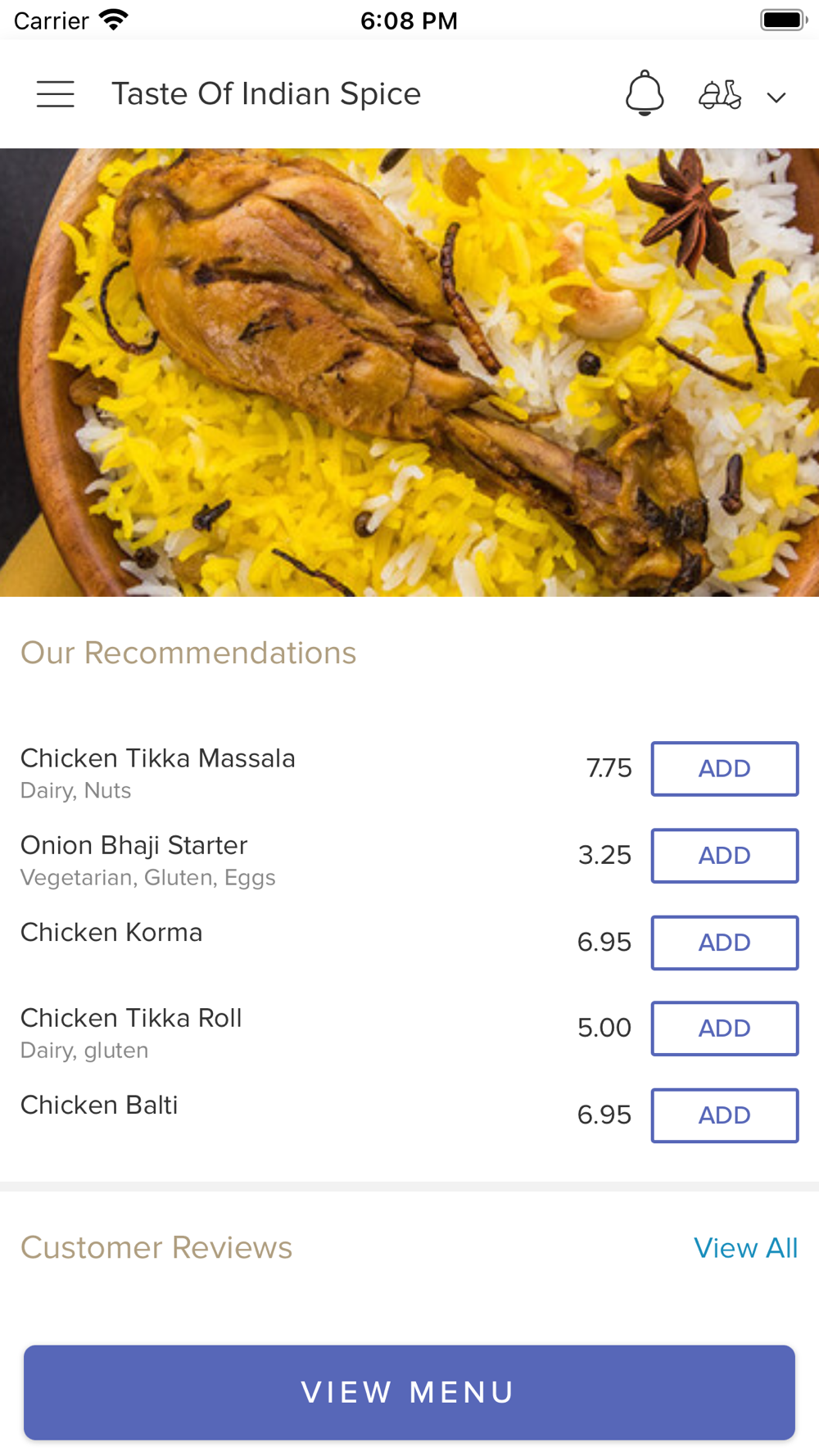Screen dimensions: 819x1456
Task: Select the Onion Bhaji Starter item name
Action: pyautogui.click(x=133, y=845)
